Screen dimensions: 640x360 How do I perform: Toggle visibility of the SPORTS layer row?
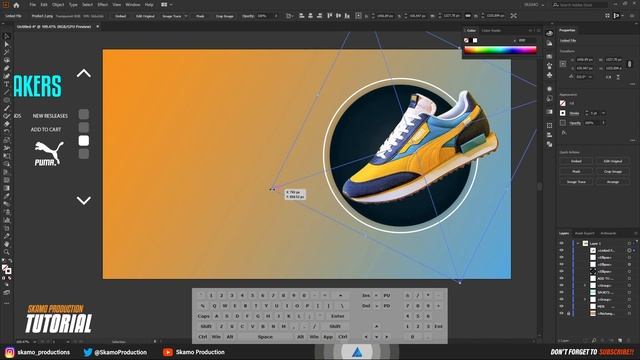click(x=562, y=292)
